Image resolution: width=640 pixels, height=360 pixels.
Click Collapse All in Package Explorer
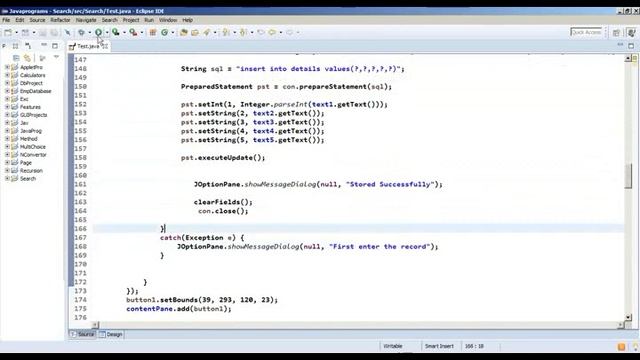point(16,58)
